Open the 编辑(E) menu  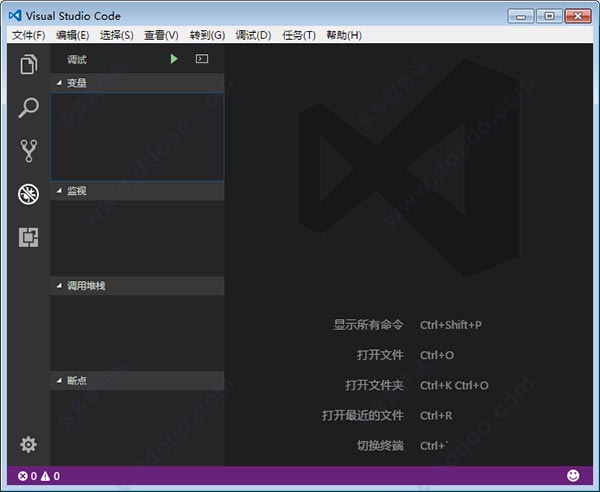click(x=73, y=35)
